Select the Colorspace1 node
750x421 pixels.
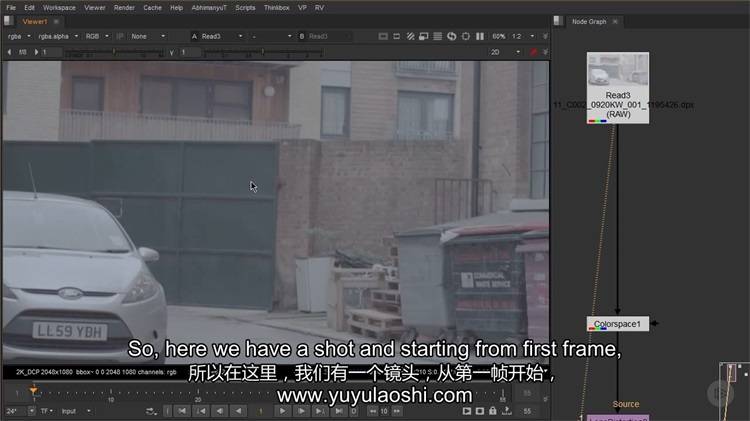[x=618, y=324]
